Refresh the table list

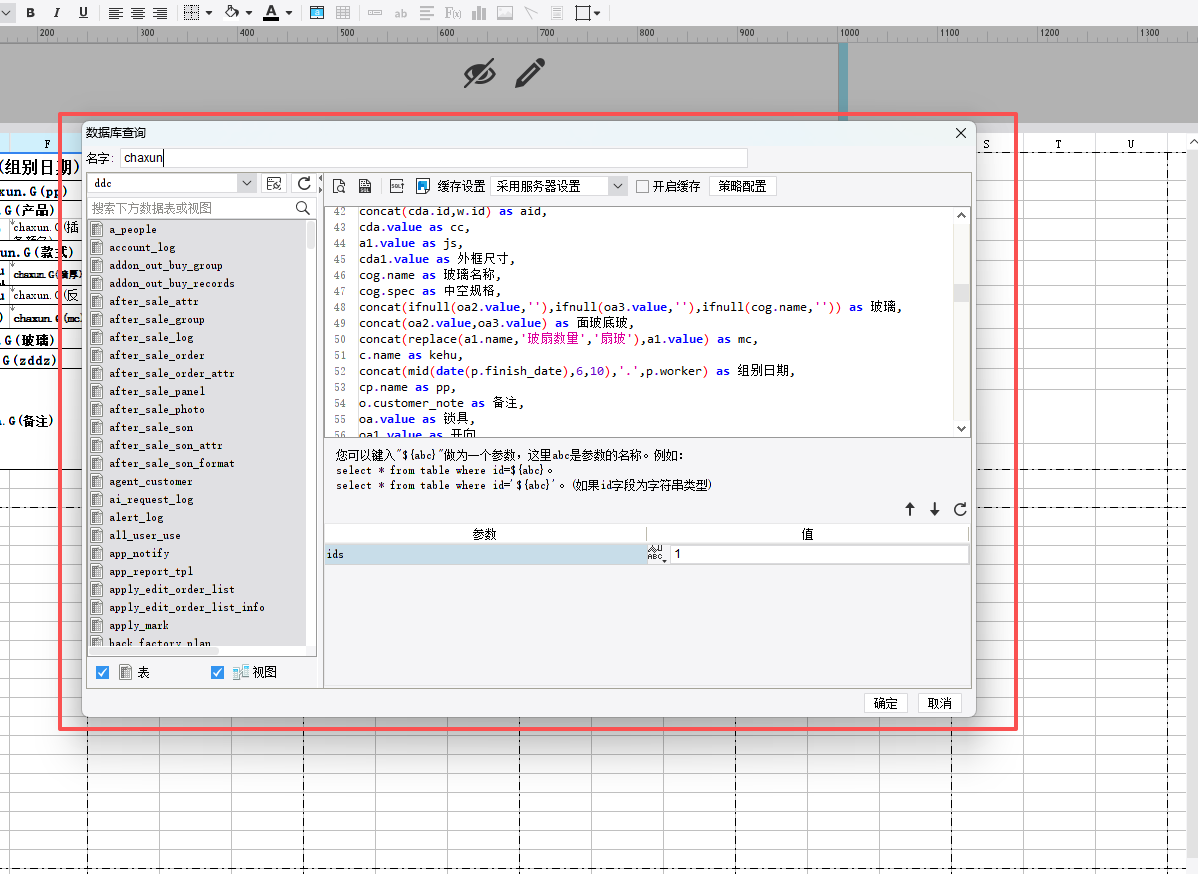304,183
